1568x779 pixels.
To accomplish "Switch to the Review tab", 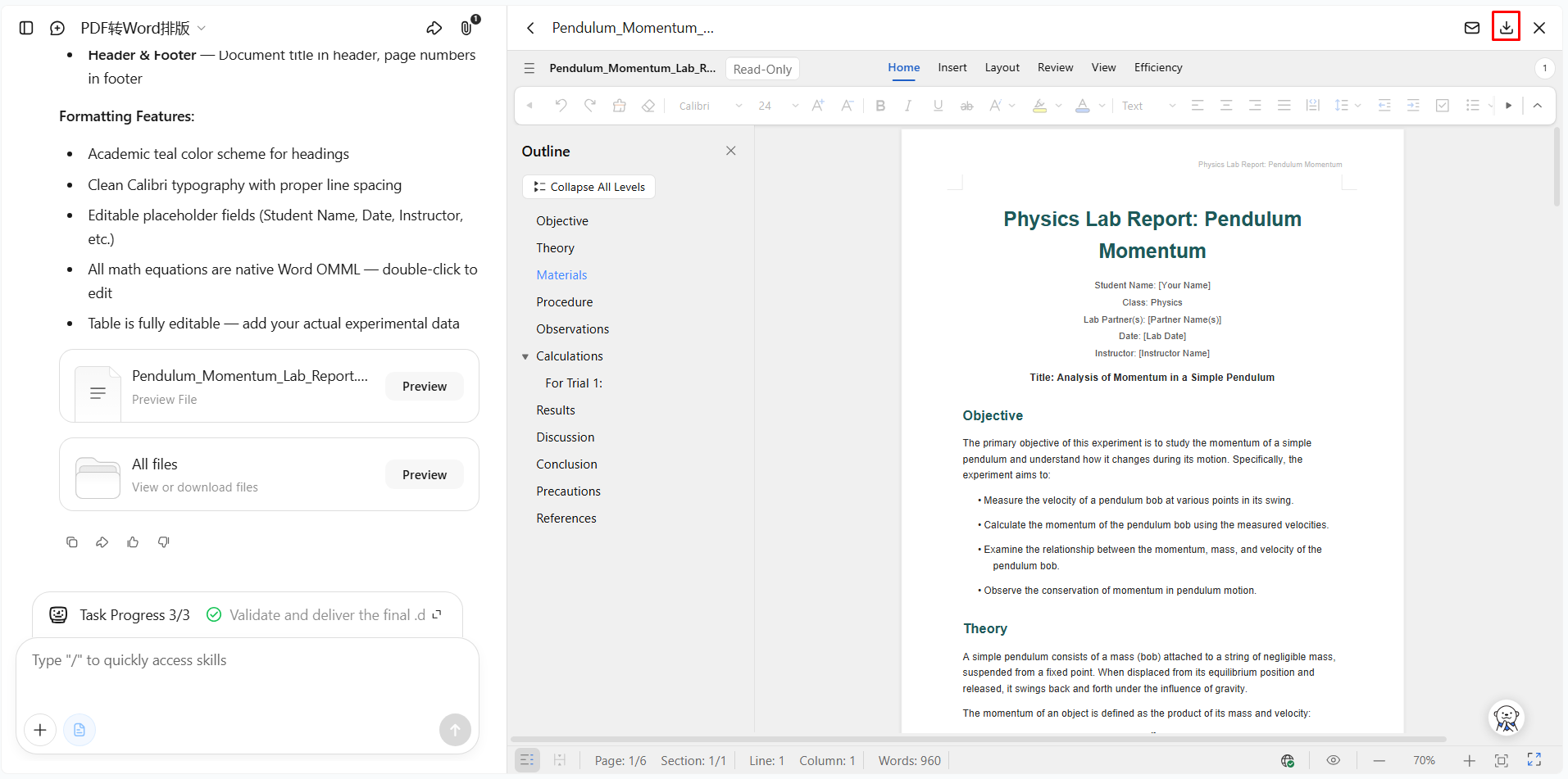I will pos(1056,68).
